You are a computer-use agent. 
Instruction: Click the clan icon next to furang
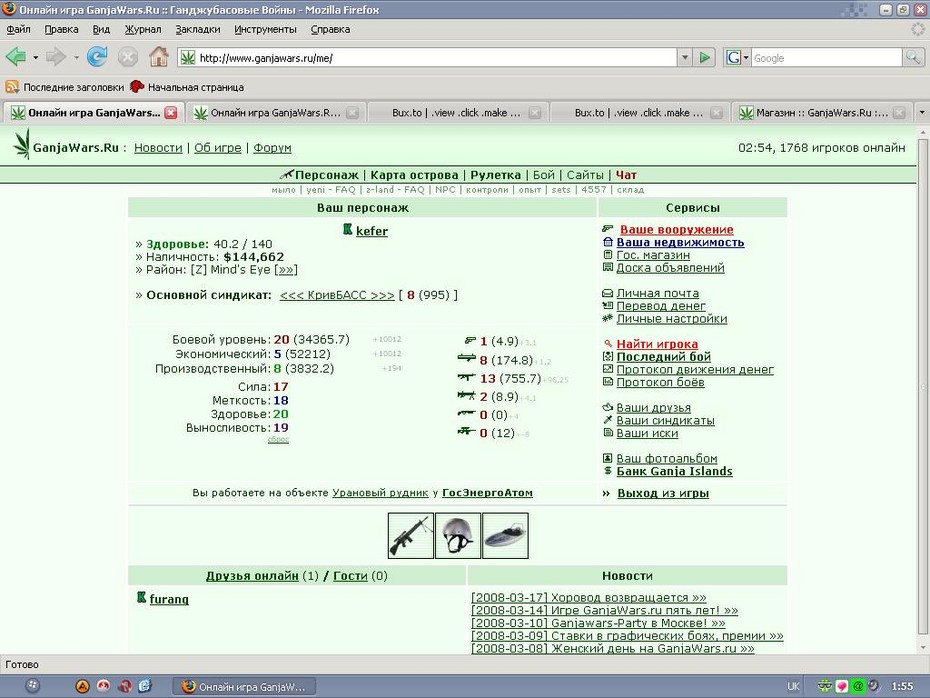coord(141,597)
